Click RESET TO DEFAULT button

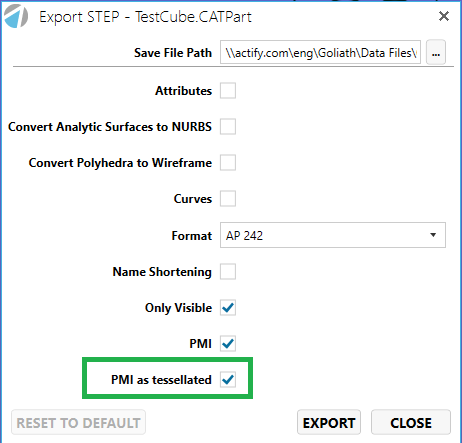pos(78,423)
